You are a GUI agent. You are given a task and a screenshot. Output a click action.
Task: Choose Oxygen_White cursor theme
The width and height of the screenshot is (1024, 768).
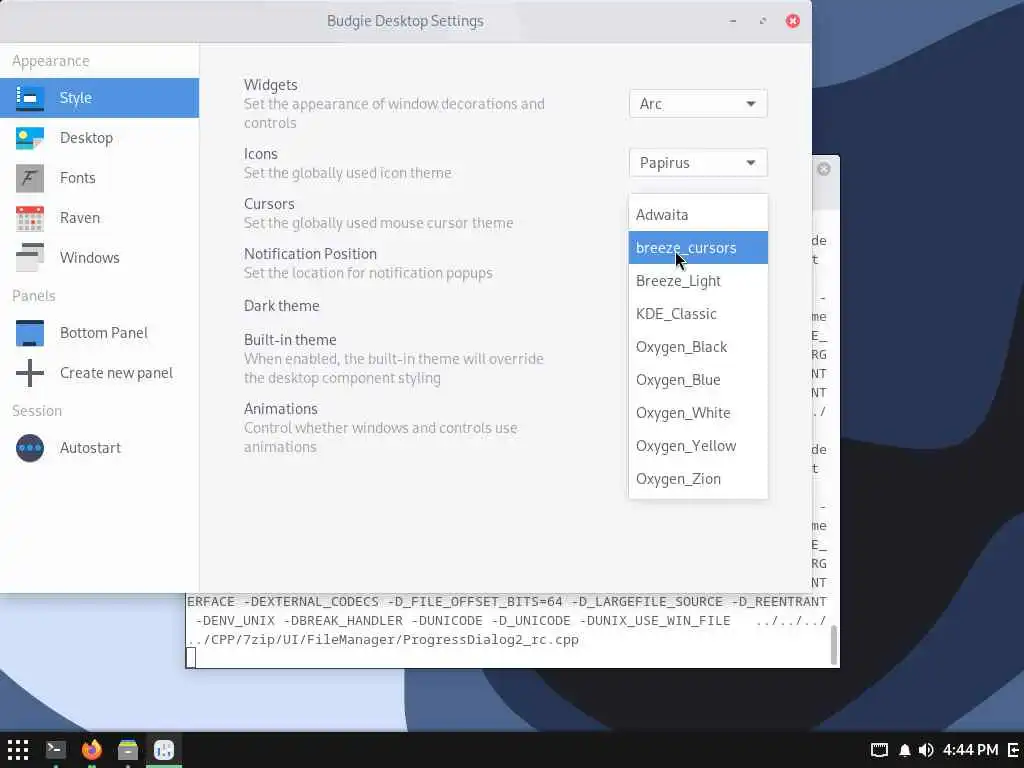[698, 413]
